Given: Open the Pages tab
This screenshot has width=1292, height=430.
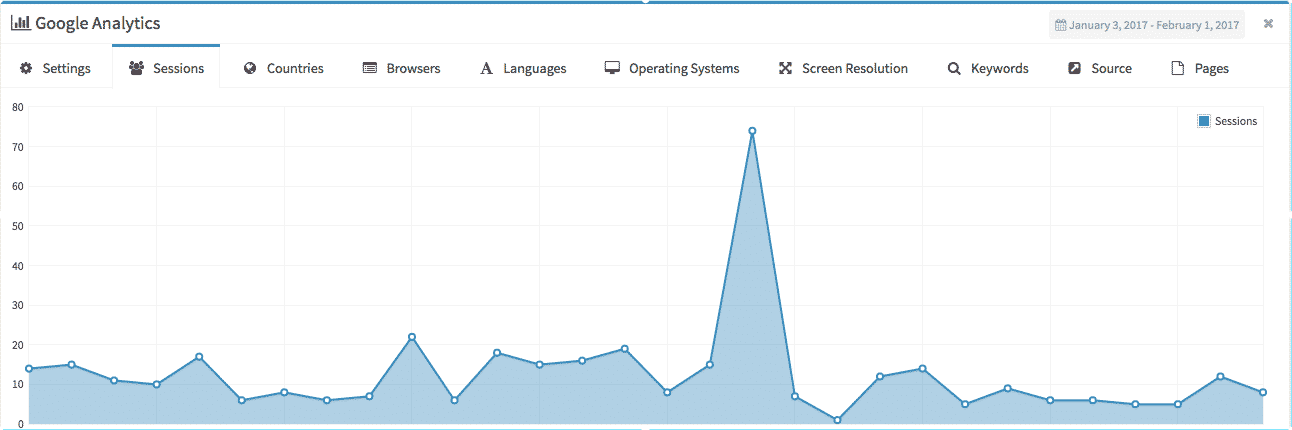Looking at the screenshot, I should 1200,68.
